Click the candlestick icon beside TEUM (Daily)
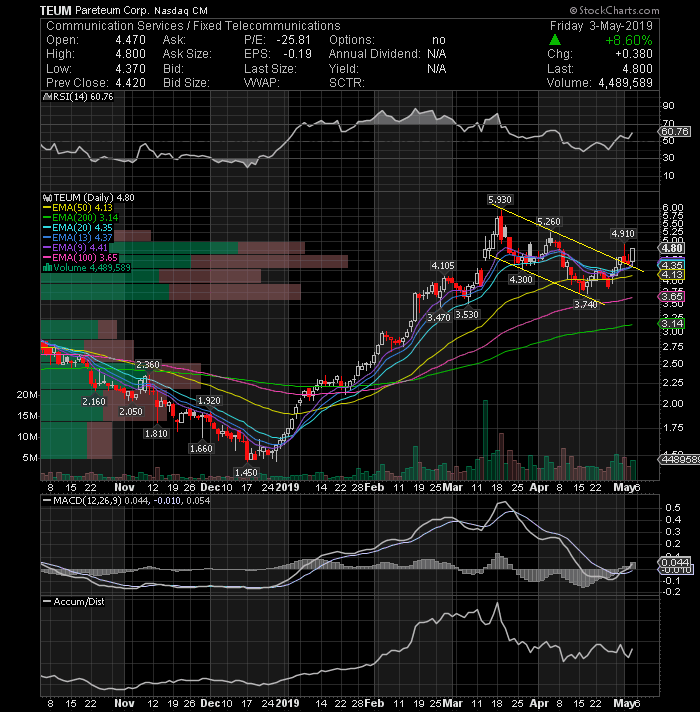Image resolution: width=700 pixels, height=712 pixels. pyautogui.click(x=47, y=198)
